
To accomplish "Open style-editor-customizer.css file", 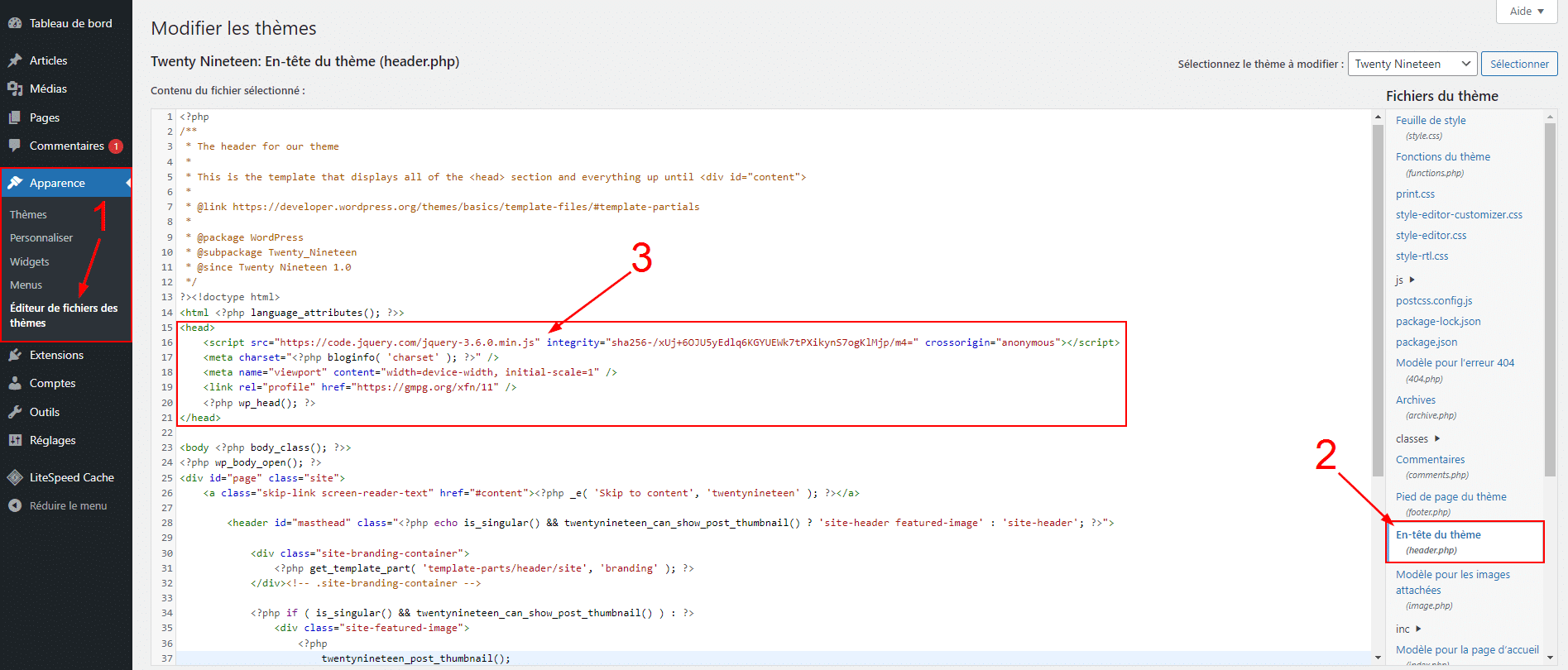I will [1459, 214].
